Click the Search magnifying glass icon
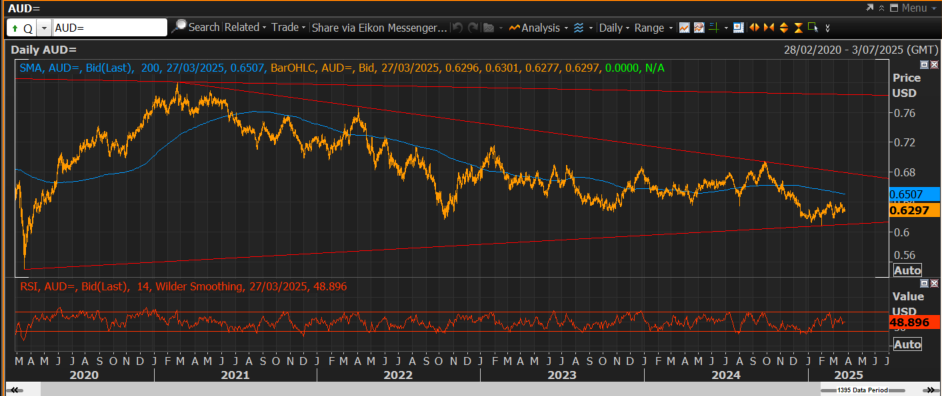Viewport: 942px width, 396px height. click(179, 27)
